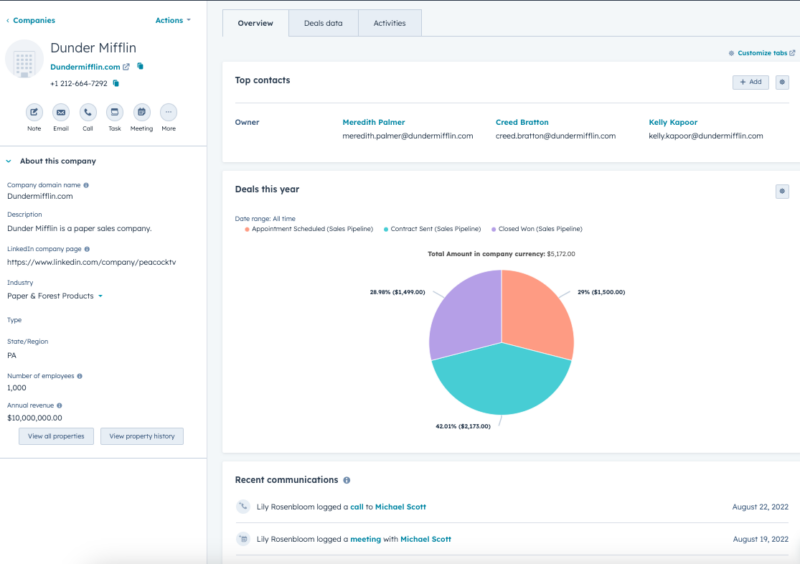This screenshot has width=800, height=564.
Task: Open Top contacts settings gear
Action: pos(782,82)
